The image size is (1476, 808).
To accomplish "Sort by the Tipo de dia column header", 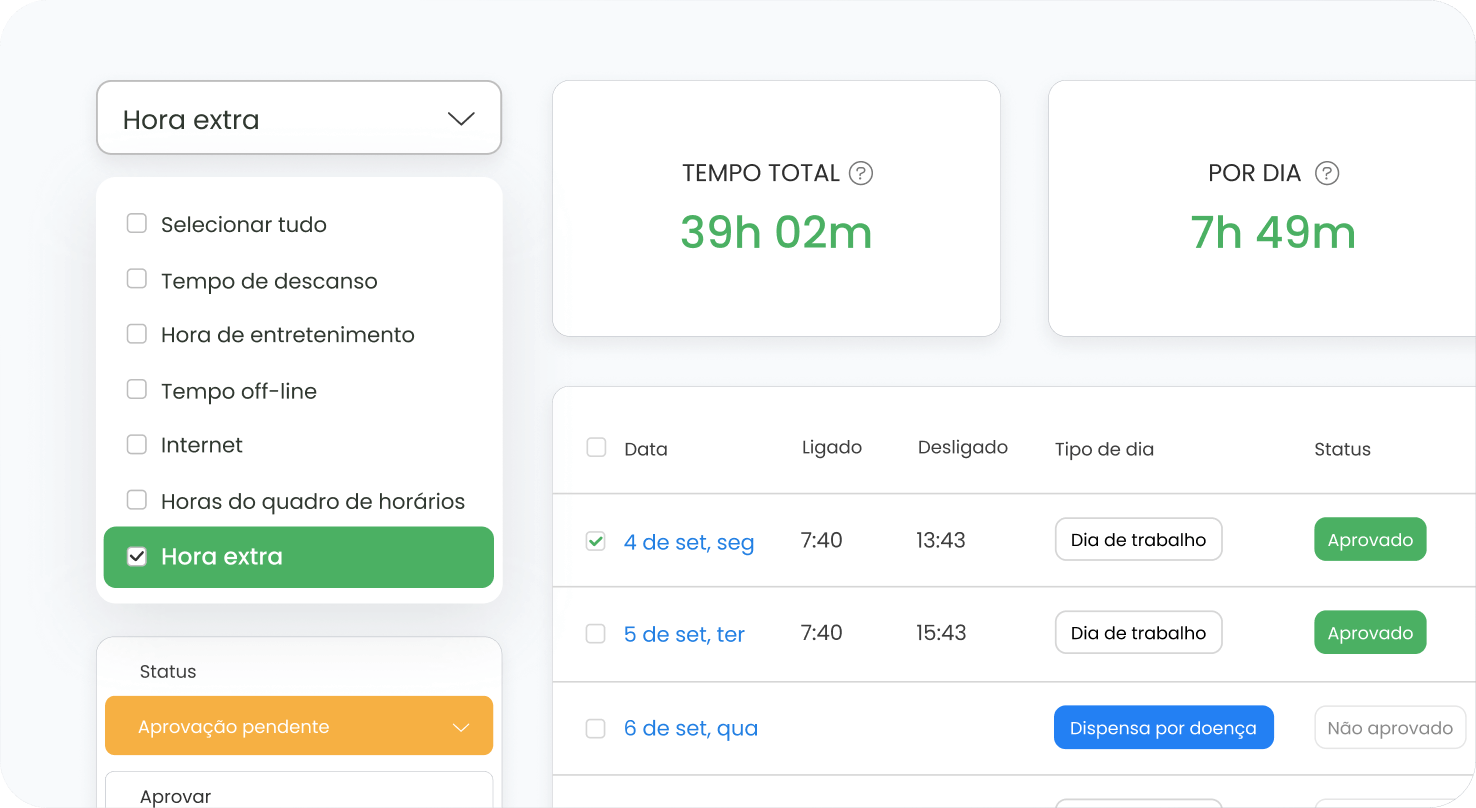I will (x=1104, y=449).
